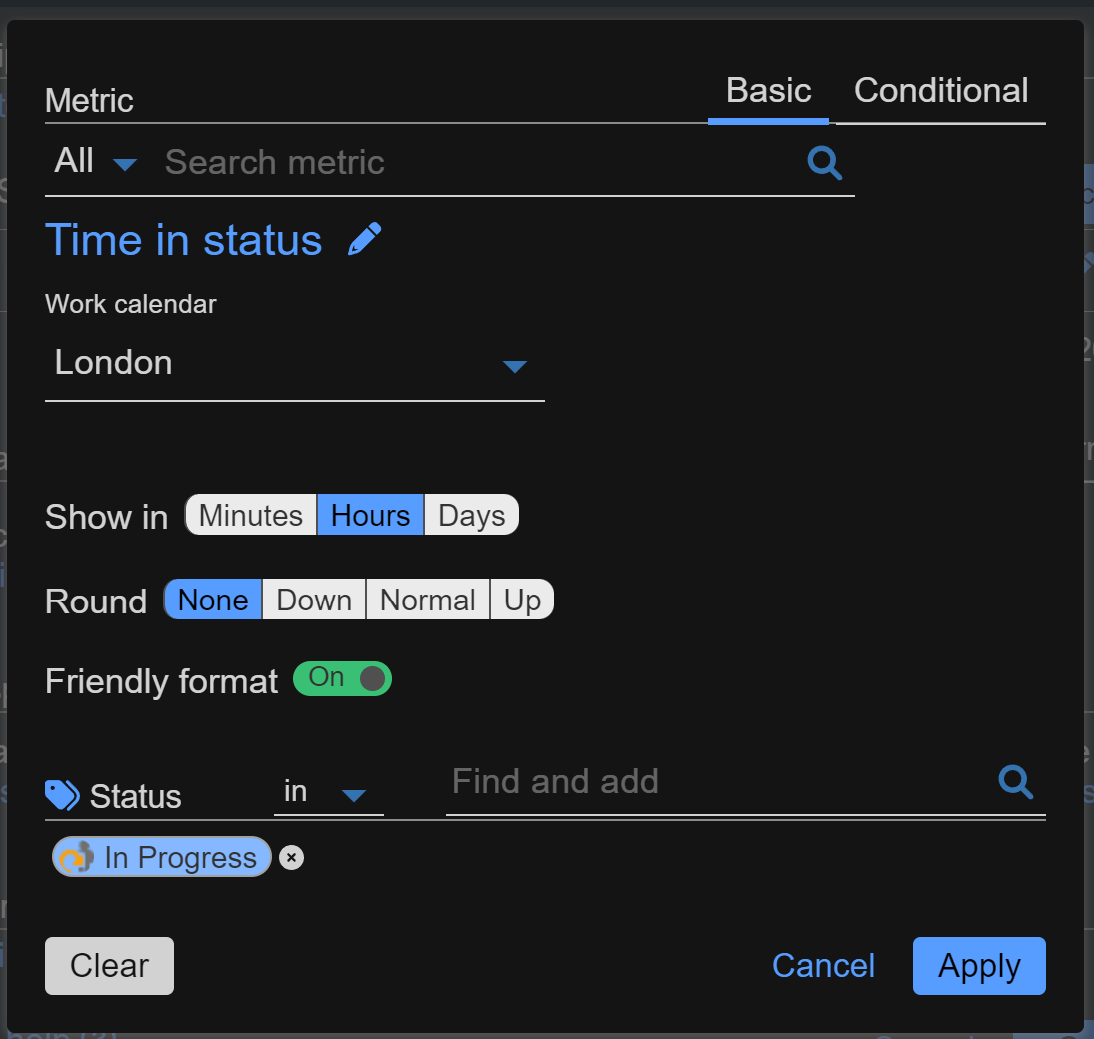This screenshot has width=1094, height=1039.
Task: Open the All metric category dropdown
Action: 96,162
